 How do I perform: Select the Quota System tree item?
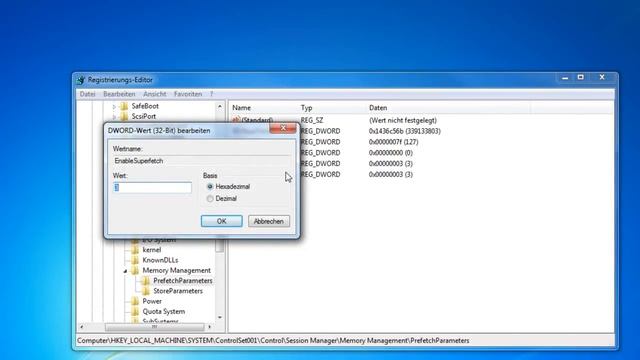click(163, 311)
